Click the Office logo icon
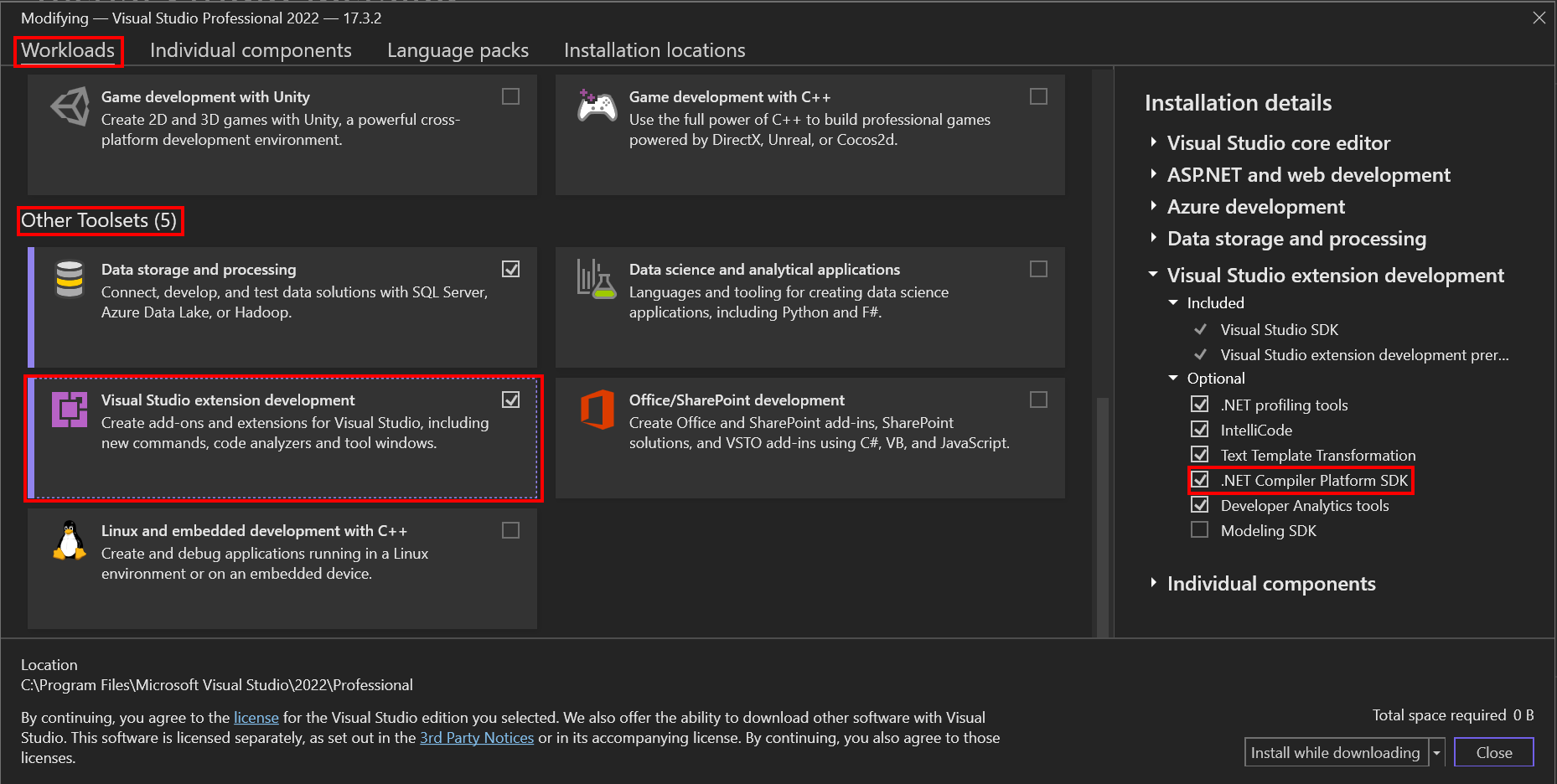Viewport: 1557px width, 784px height. (597, 410)
